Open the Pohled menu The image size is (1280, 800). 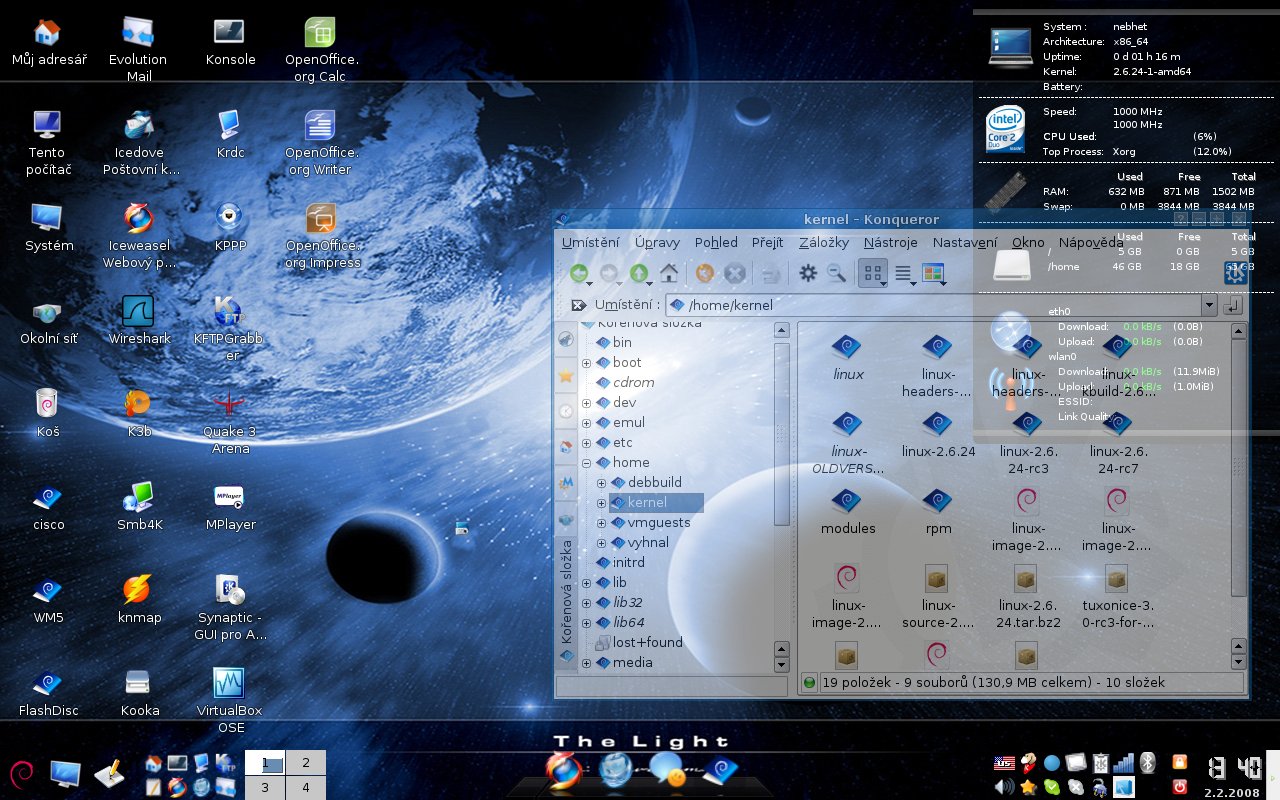point(716,242)
